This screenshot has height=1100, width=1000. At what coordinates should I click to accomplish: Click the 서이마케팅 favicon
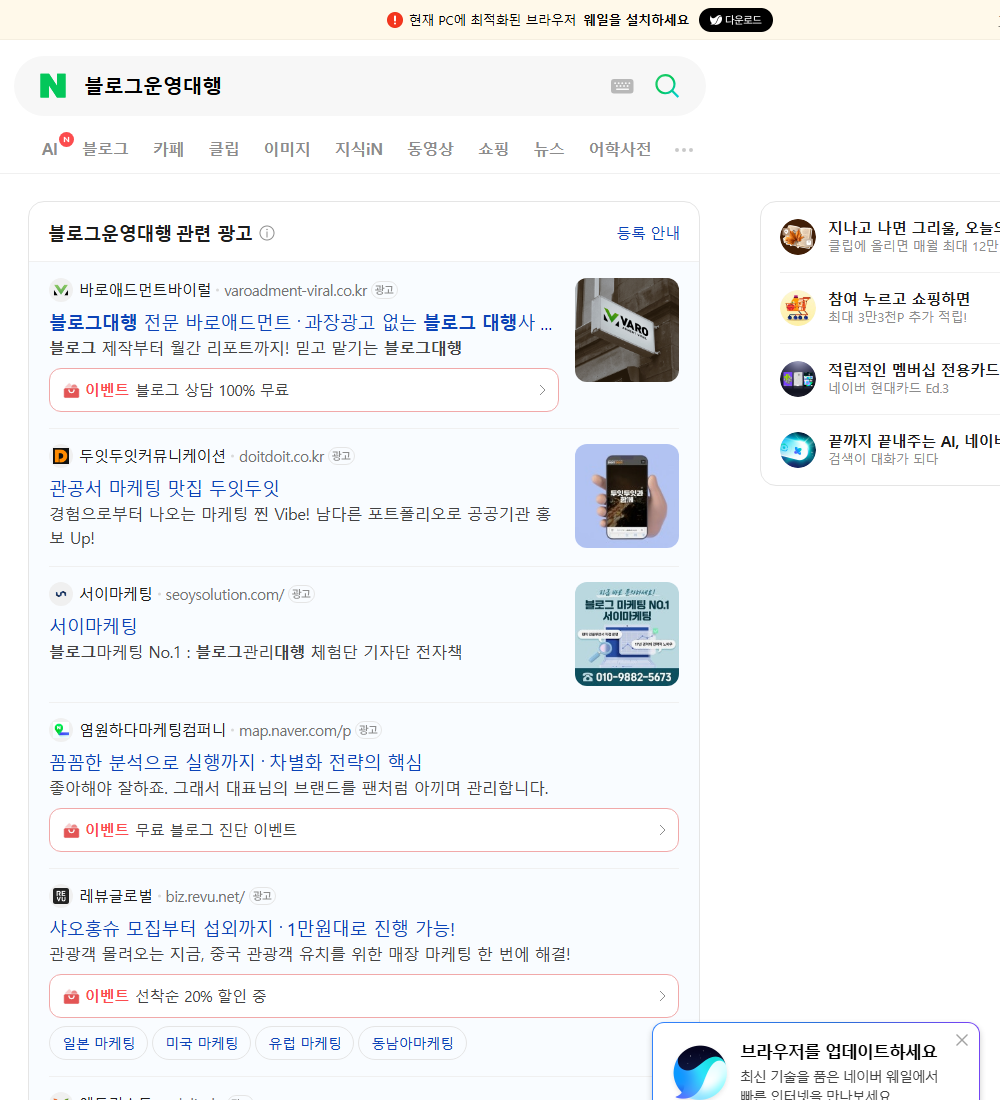[x=61, y=594]
